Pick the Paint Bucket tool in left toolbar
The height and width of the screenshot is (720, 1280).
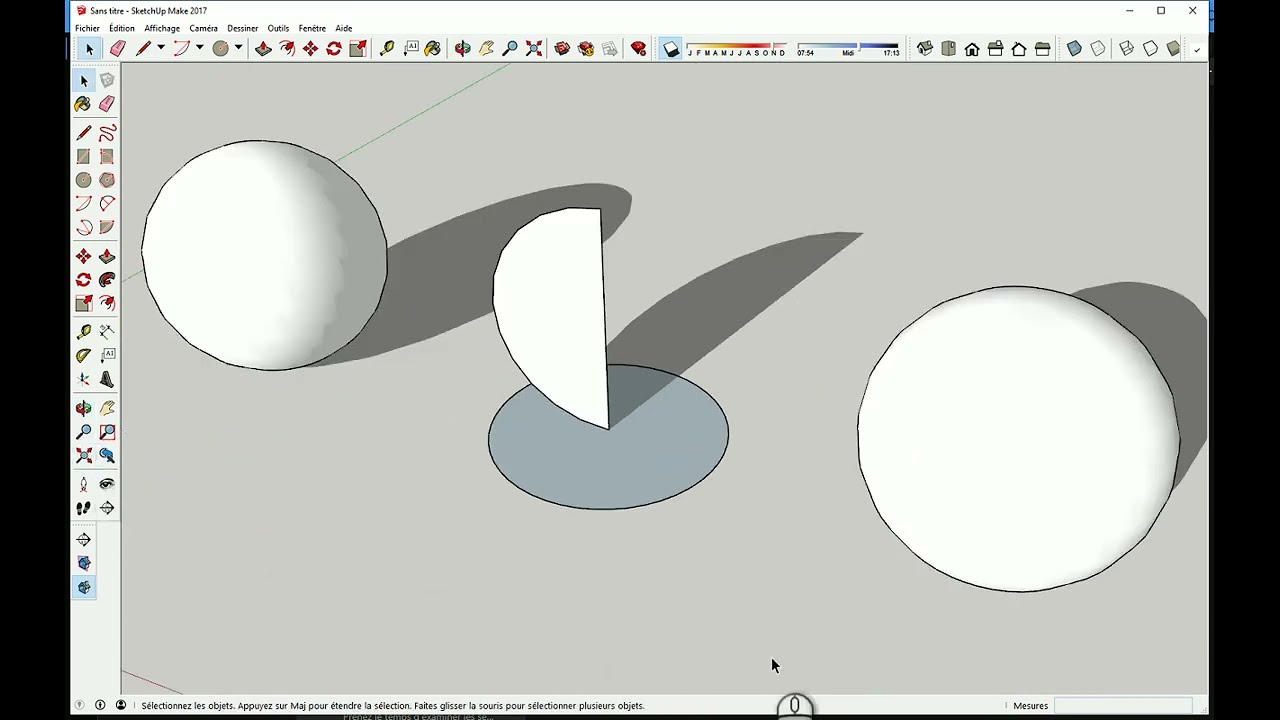83,104
